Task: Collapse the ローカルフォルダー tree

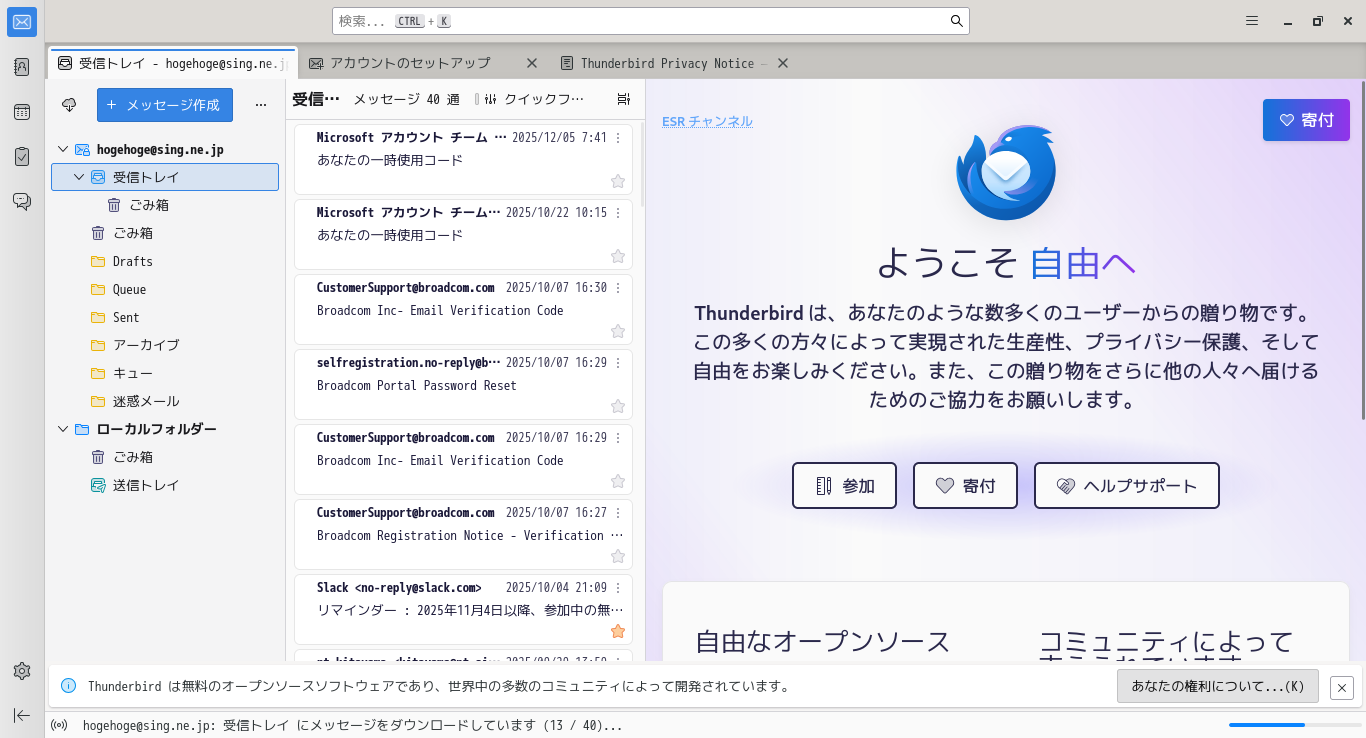Action: (x=63, y=429)
